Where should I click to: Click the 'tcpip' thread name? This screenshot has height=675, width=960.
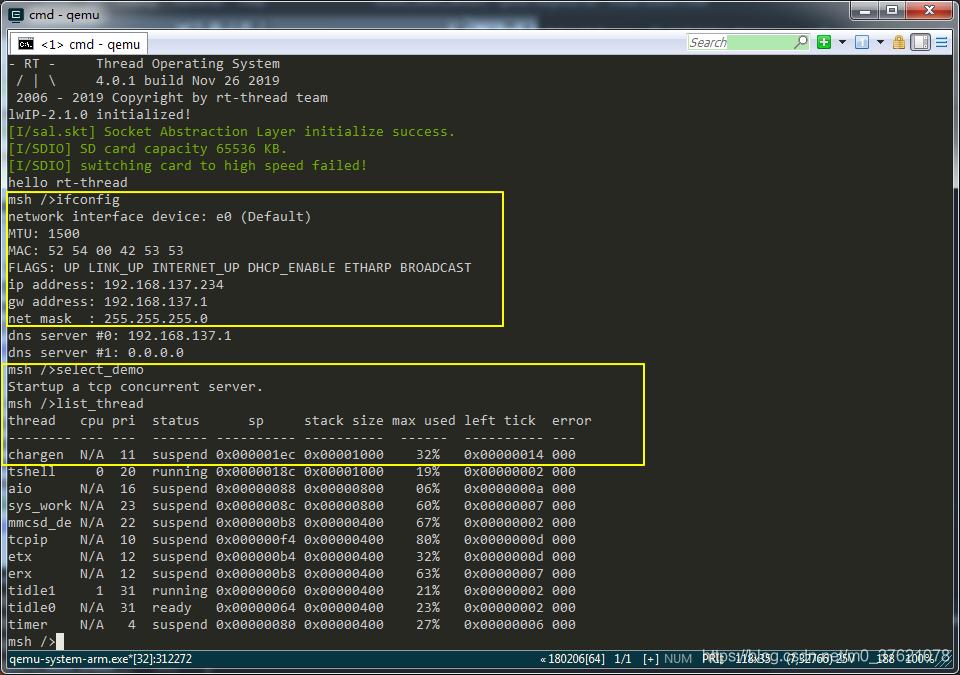pyautogui.click(x=28, y=540)
